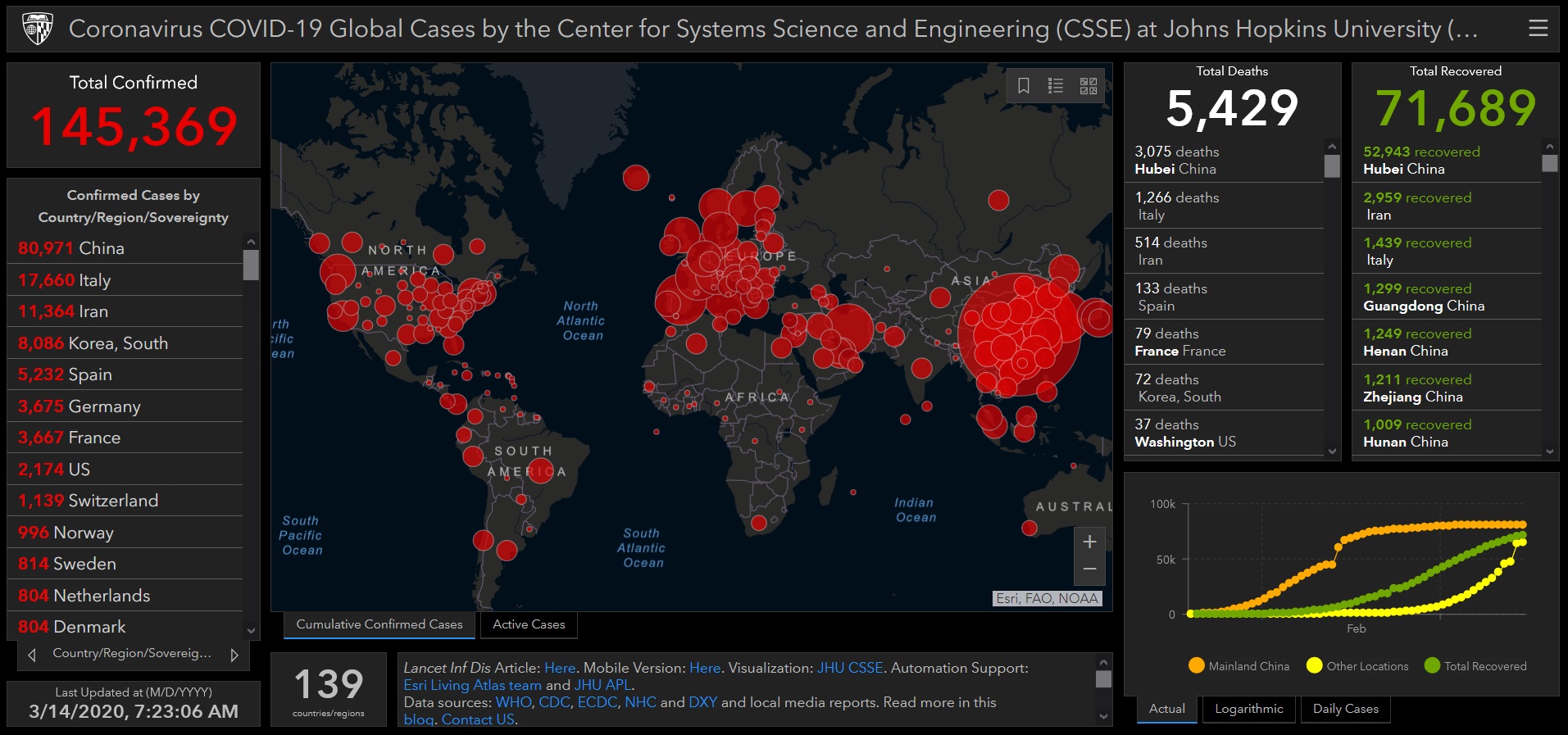The image size is (1568, 735).
Task: Select Guangdong China recovered entry
Action: click(1448, 297)
